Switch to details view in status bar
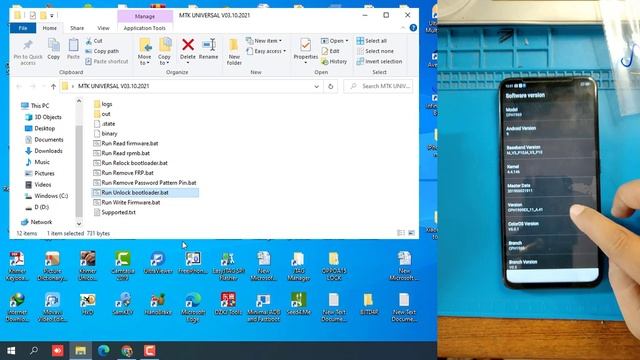Image resolution: width=640 pixels, height=360 pixels. click(x=401, y=233)
